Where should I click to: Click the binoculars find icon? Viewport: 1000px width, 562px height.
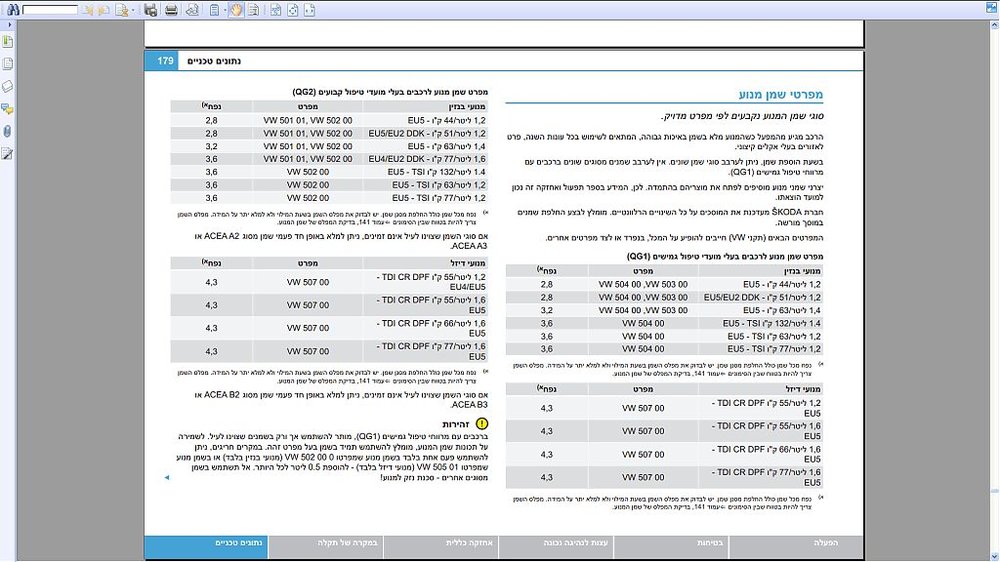[13, 10]
